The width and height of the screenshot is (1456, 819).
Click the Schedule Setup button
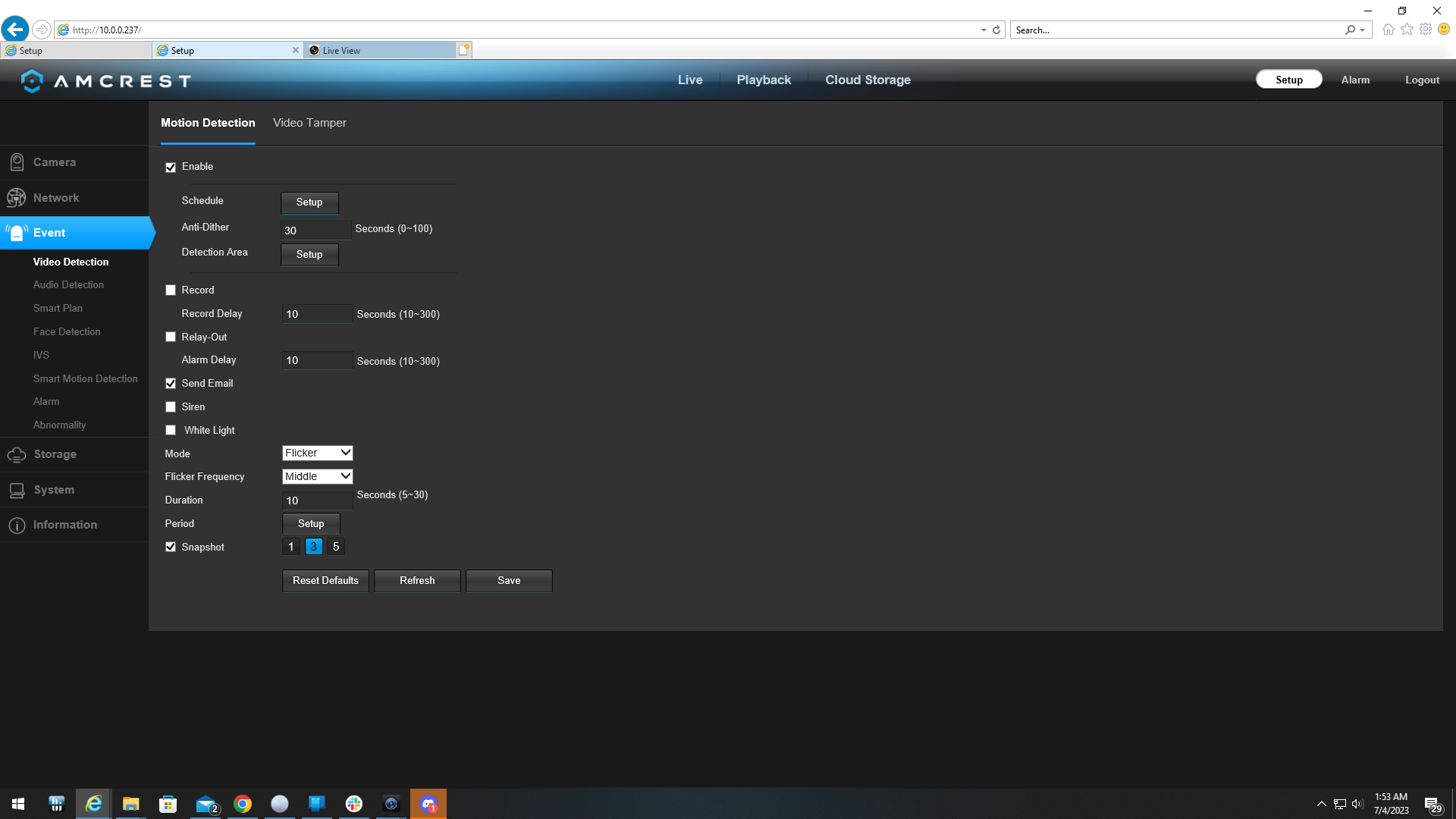[309, 202]
